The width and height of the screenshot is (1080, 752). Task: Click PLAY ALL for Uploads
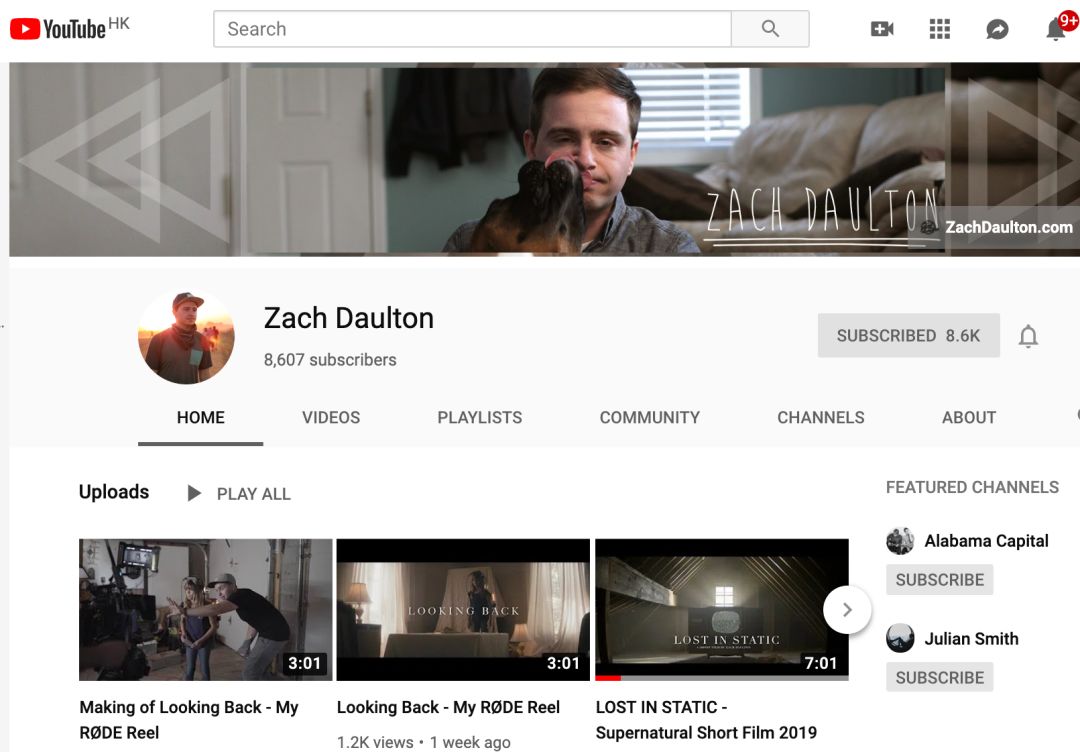tap(239, 494)
